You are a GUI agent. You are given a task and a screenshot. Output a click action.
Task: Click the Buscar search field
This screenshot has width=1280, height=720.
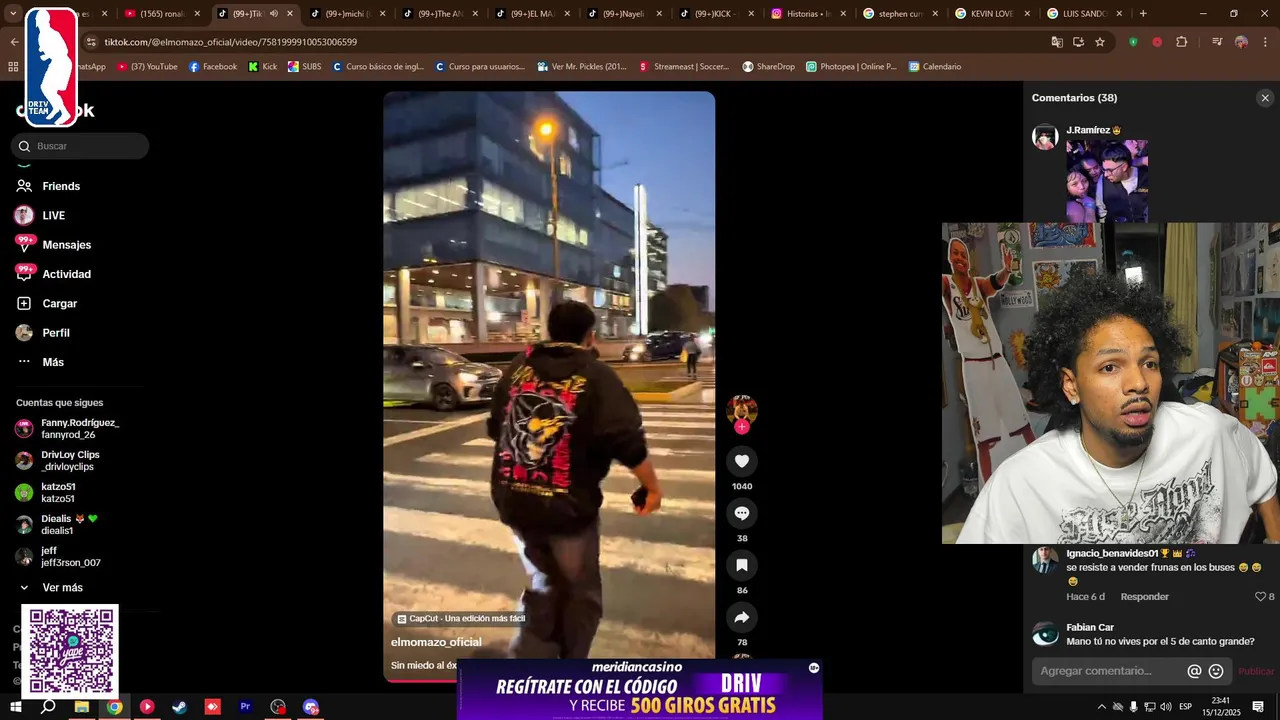pyautogui.click(x=80, y=146)
